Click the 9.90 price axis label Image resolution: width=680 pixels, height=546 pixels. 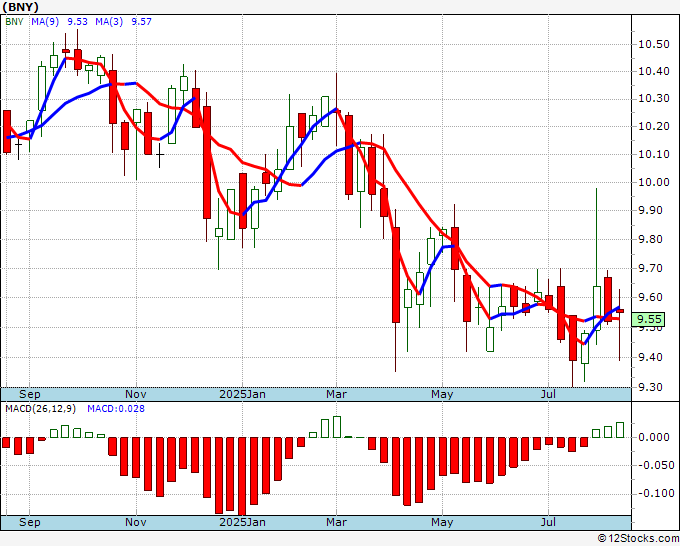click(x=650, y=210)
